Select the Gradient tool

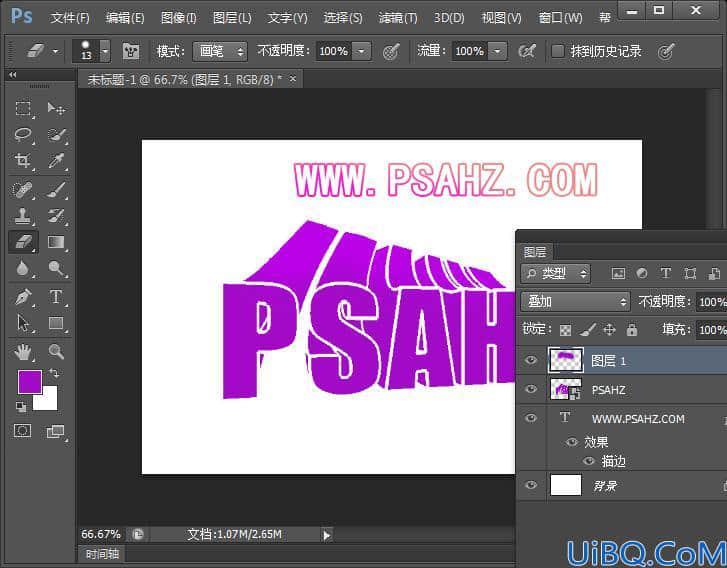click(x=56, y=242)
